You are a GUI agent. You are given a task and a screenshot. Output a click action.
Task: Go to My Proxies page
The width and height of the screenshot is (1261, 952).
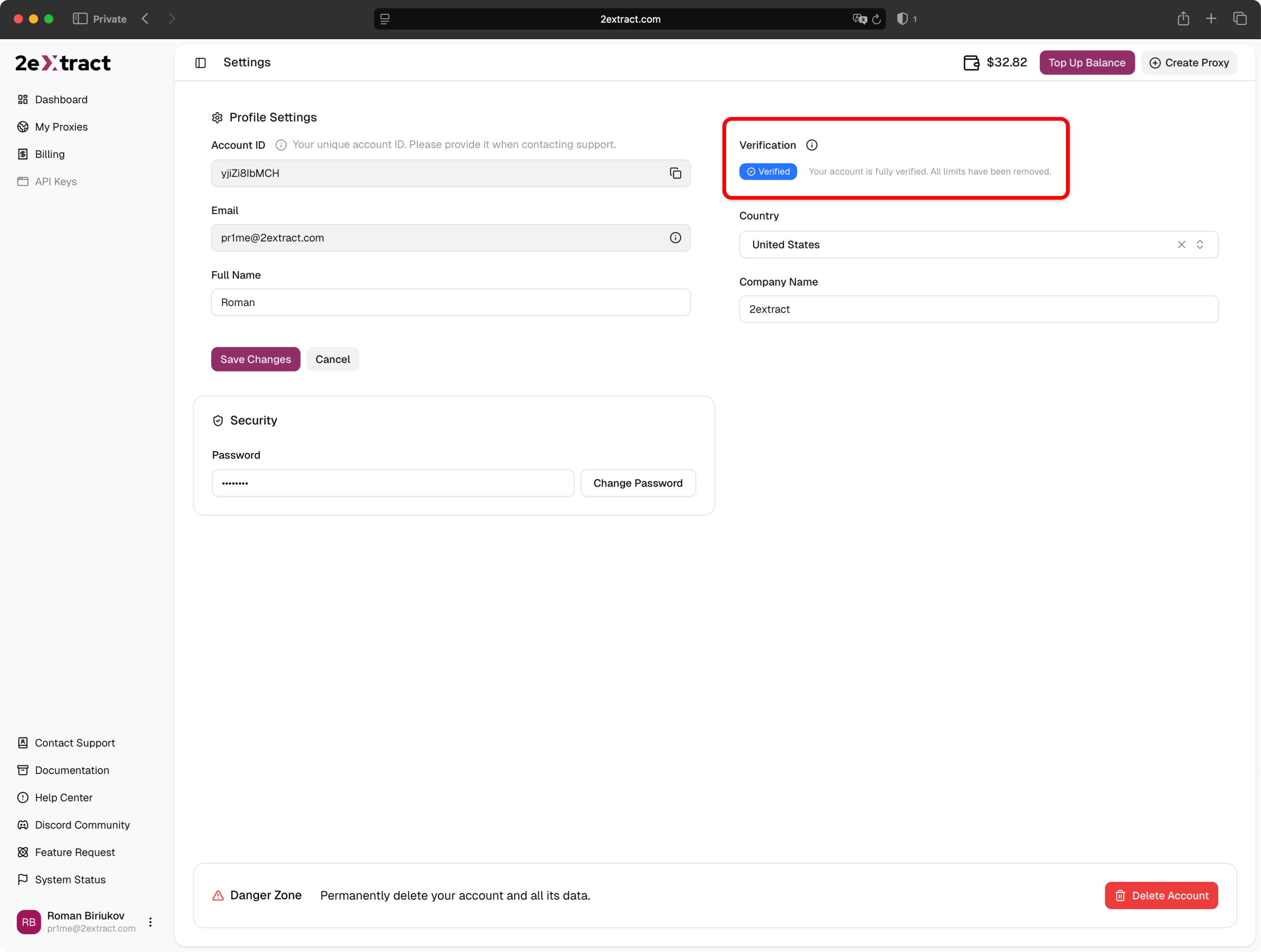61,127
